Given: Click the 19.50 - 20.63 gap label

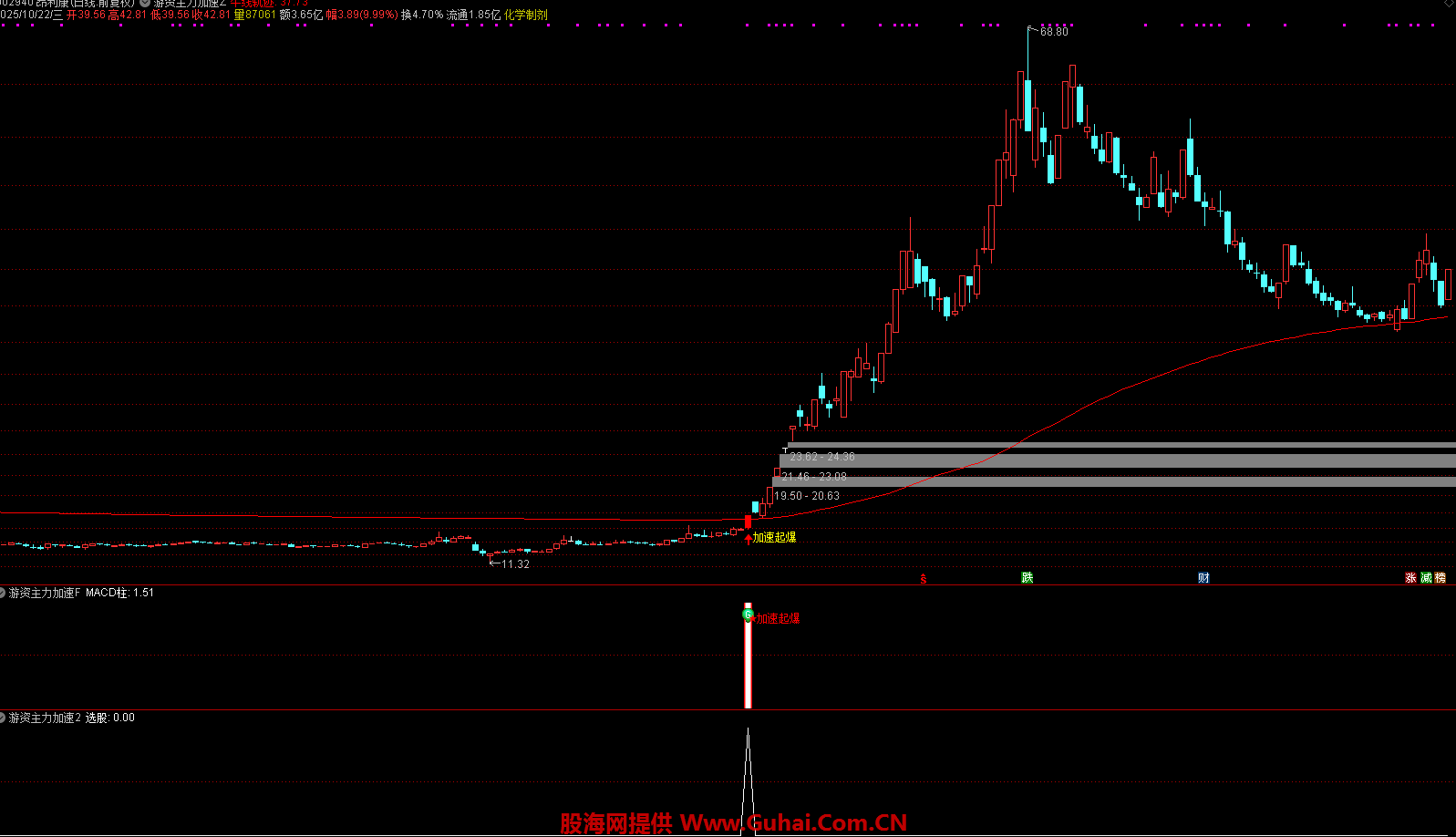Looking at the screenshot, I should 807,496.
